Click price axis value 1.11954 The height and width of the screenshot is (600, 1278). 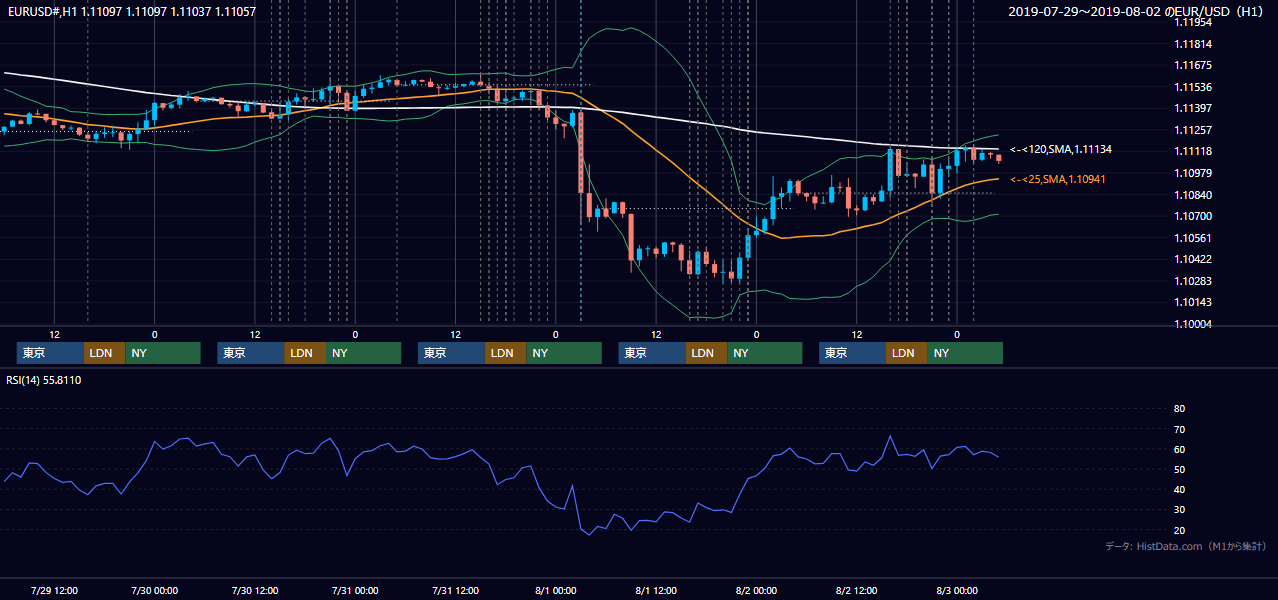pyautogui.click(x=1193, y=22)
